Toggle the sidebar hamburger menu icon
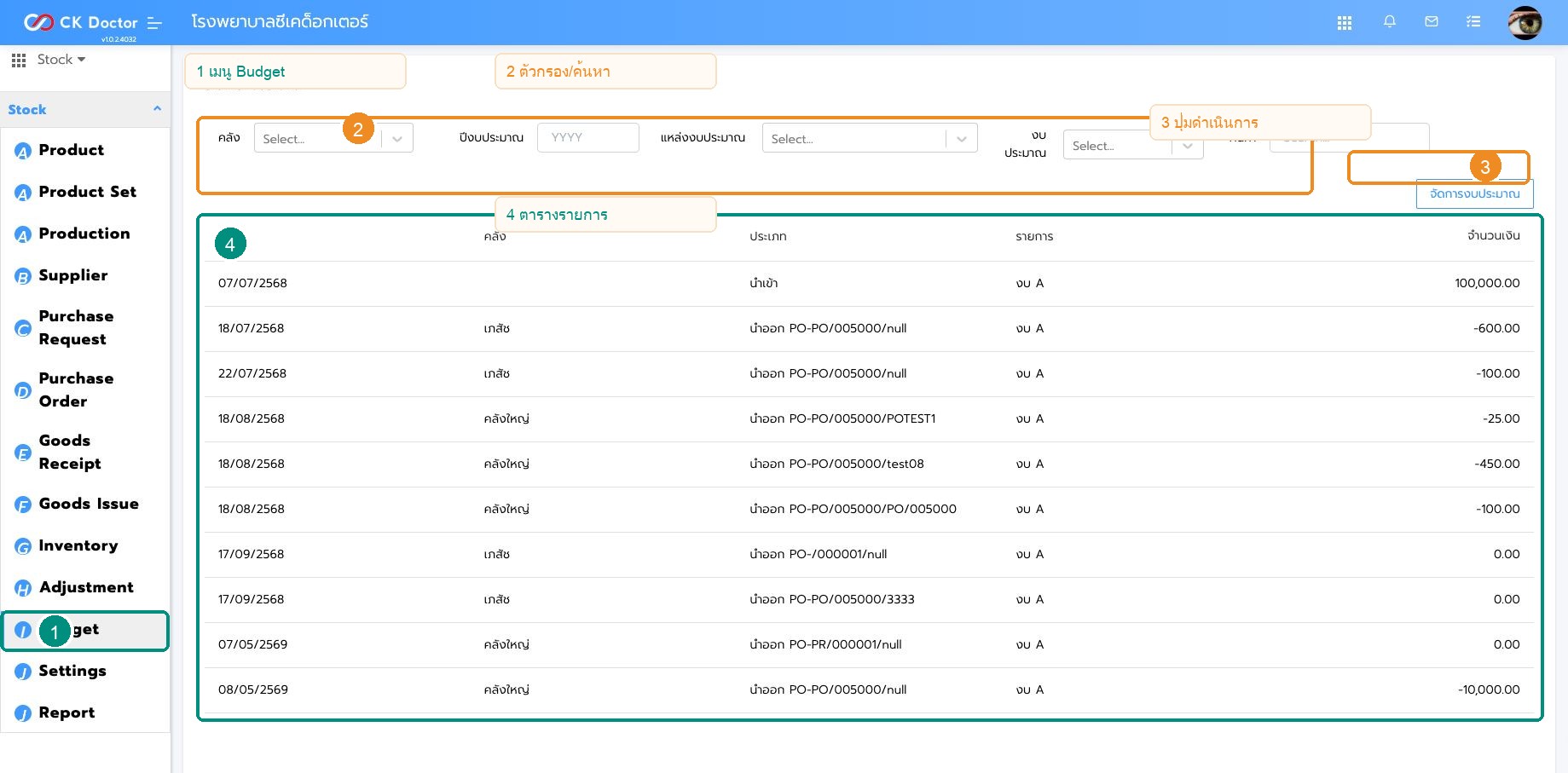The image size is (1568, 773). (154, 23)
